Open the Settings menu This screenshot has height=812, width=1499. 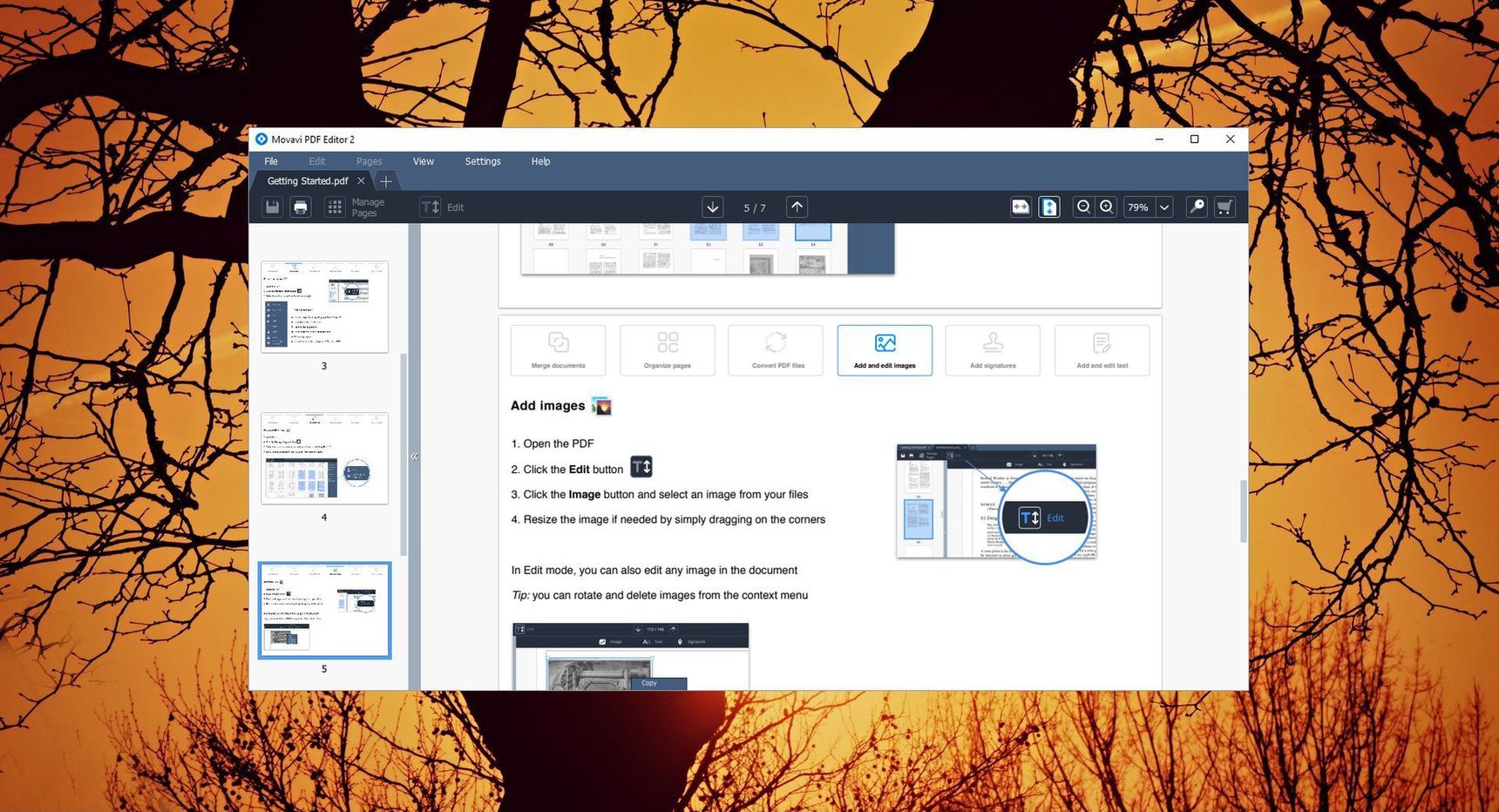(x=483, y=161)
